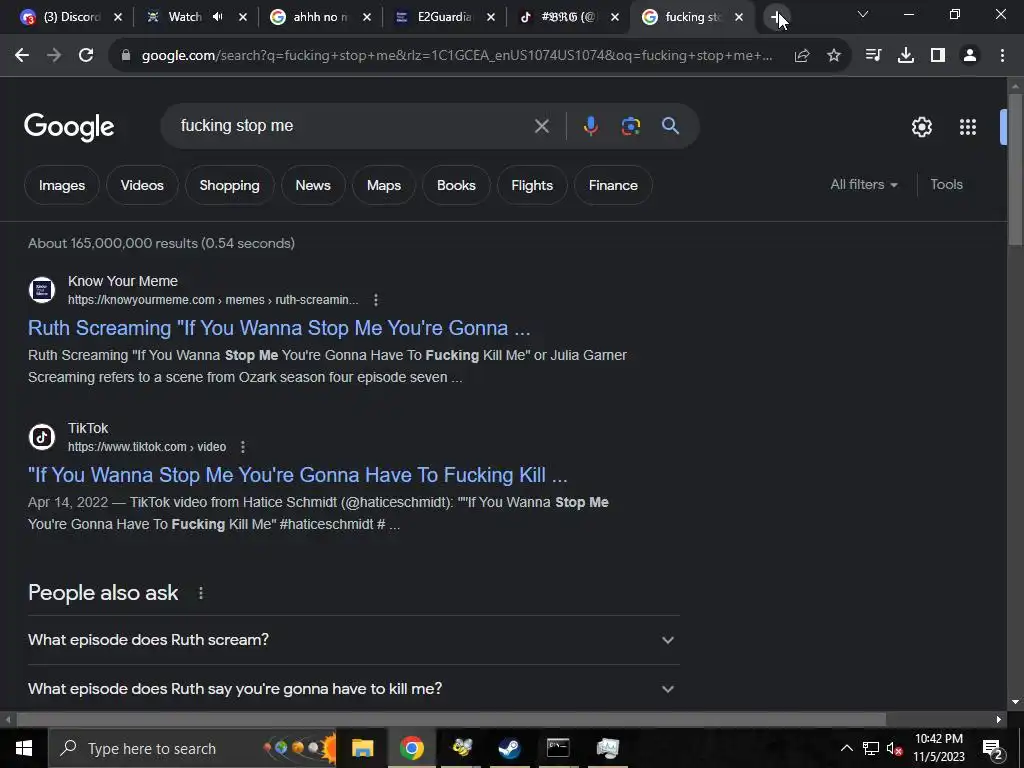Clear the search box text
The image size is (1024, 768).
pos(541,126)
